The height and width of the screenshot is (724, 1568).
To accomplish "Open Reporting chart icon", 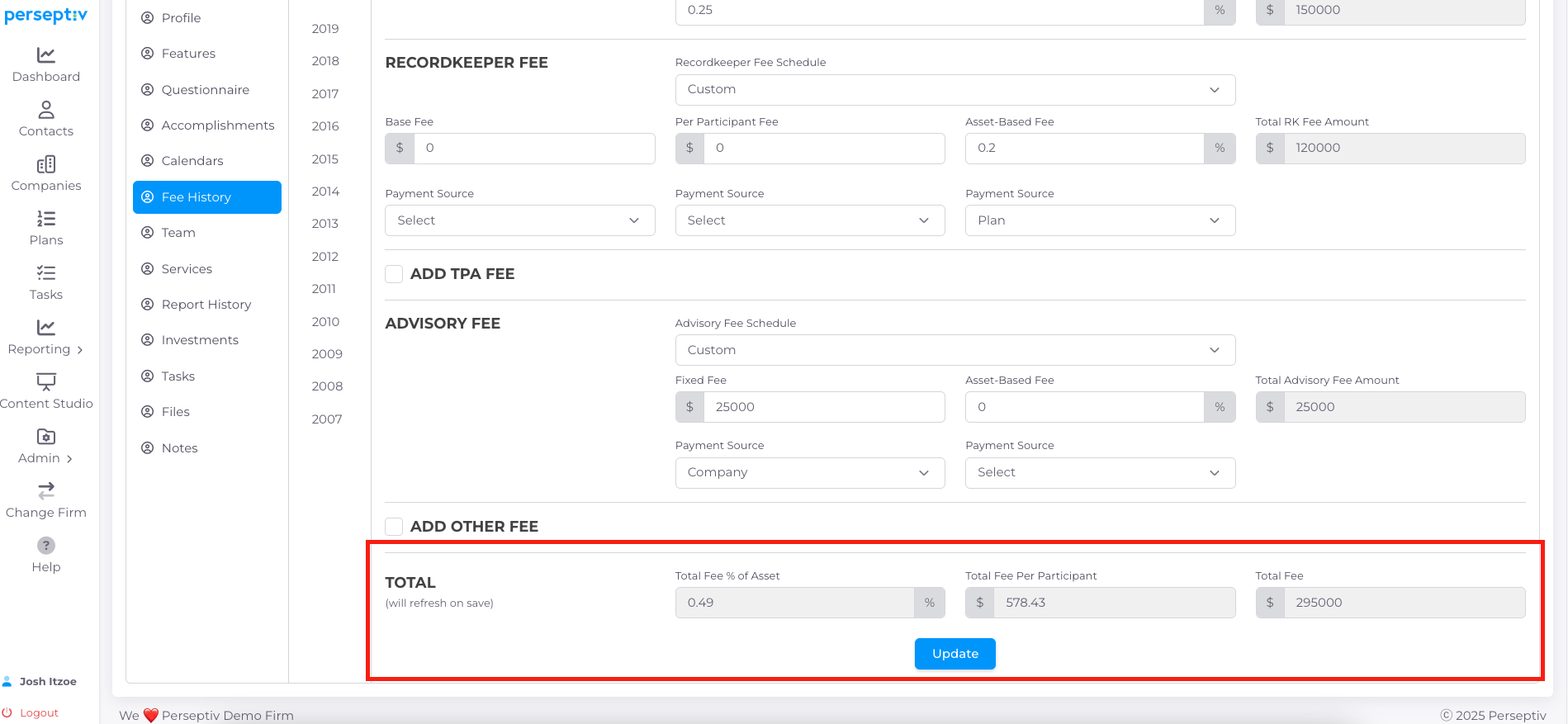I will [x=46, y=328].
